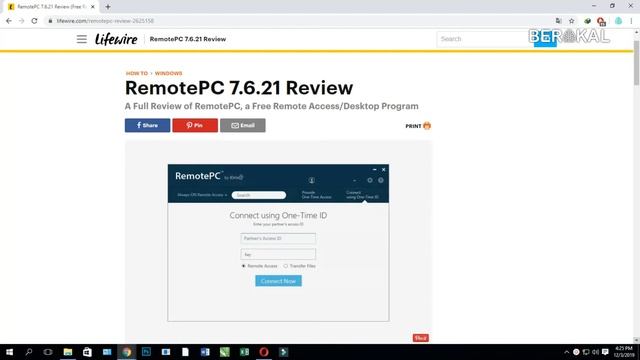Click the site lock icon in address bar

click(x=50, y=21)
